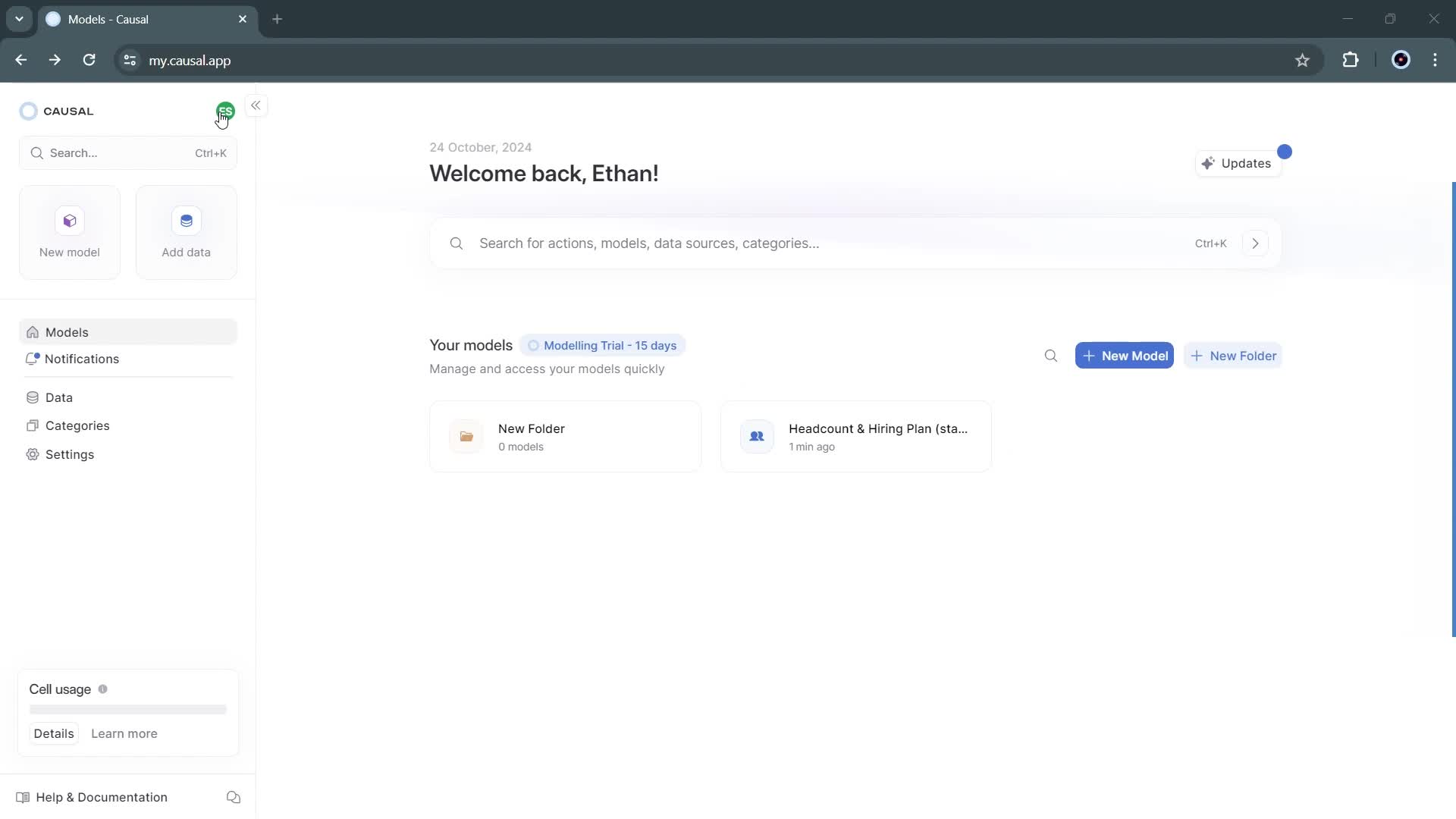Toggle the collapse sidebar arrow
The height and width of the screenshot is (819, 1456).
(256, 105)
